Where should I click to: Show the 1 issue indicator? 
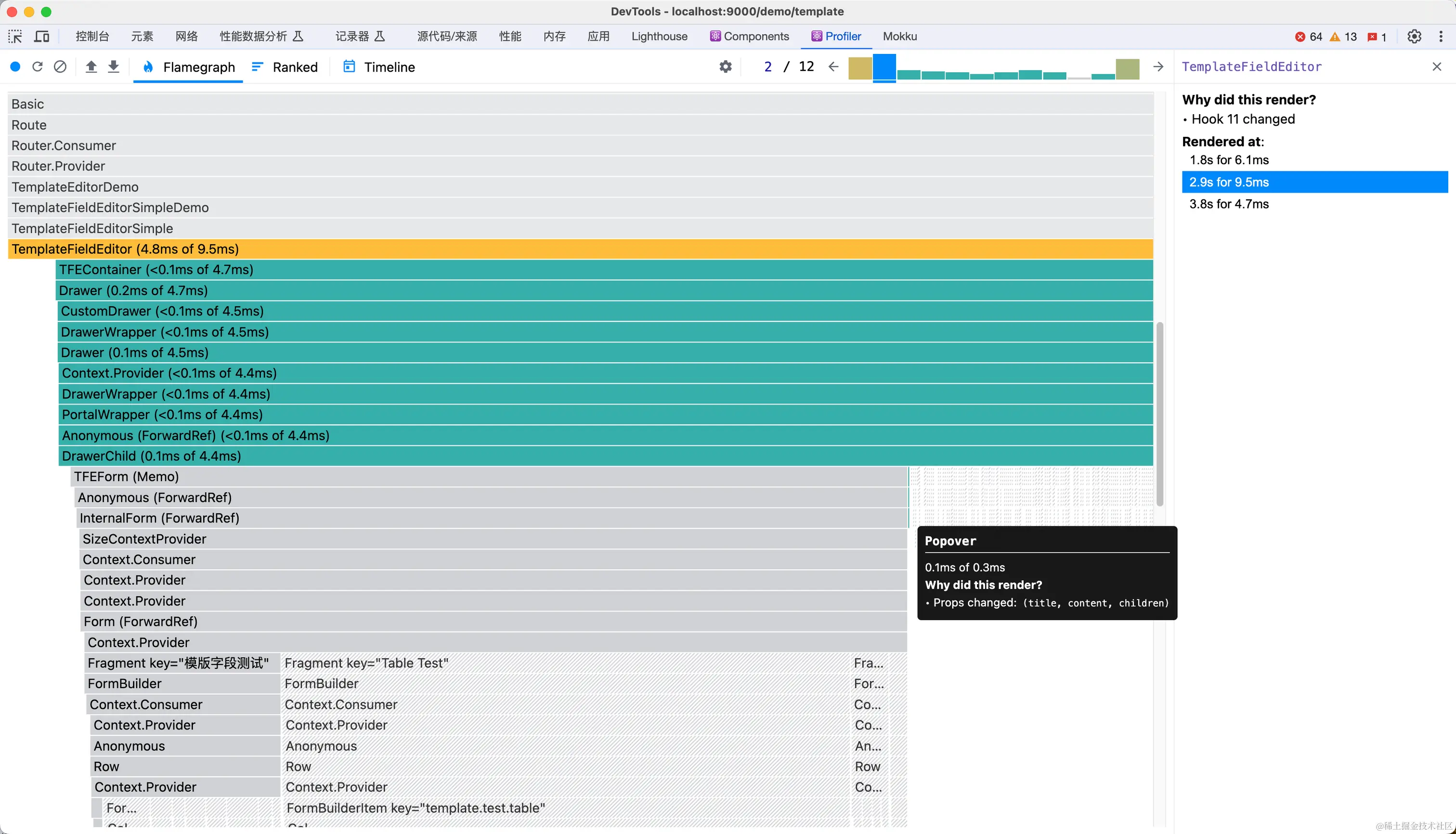point(1377,37)
